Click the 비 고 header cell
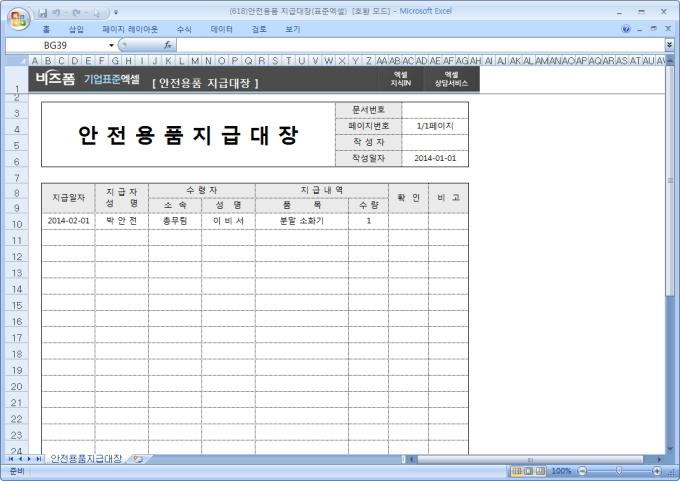Image resolution: width=680 pixels, height=481 pixels. pos(448,198)
